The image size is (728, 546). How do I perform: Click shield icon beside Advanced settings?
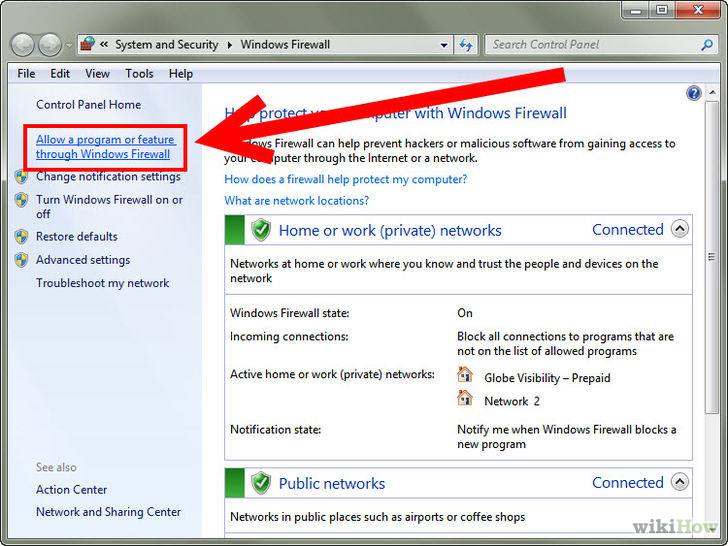coord(21,260)
